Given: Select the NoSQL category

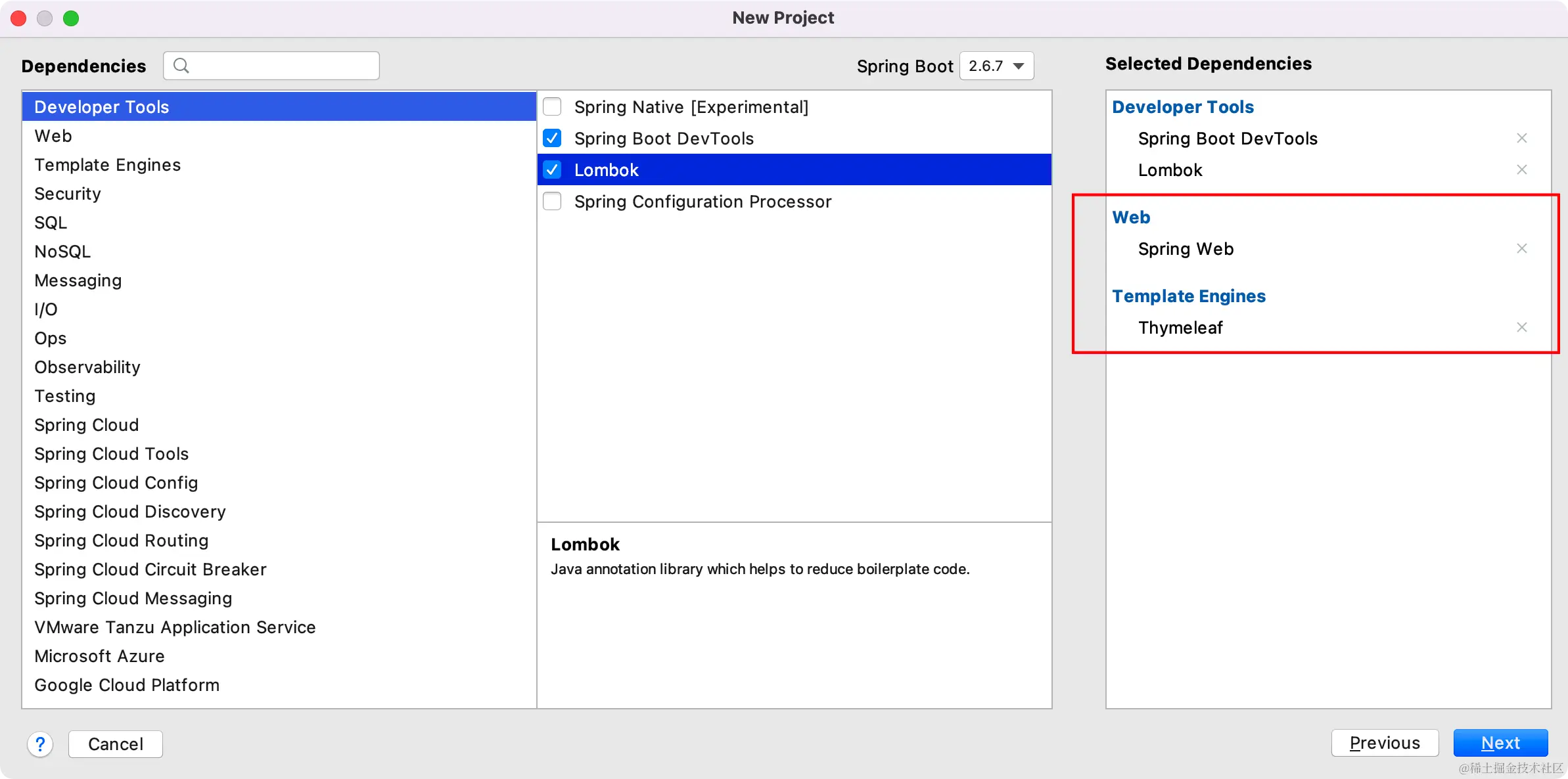Looking at the screenshot, I should [x=279, y=252].
